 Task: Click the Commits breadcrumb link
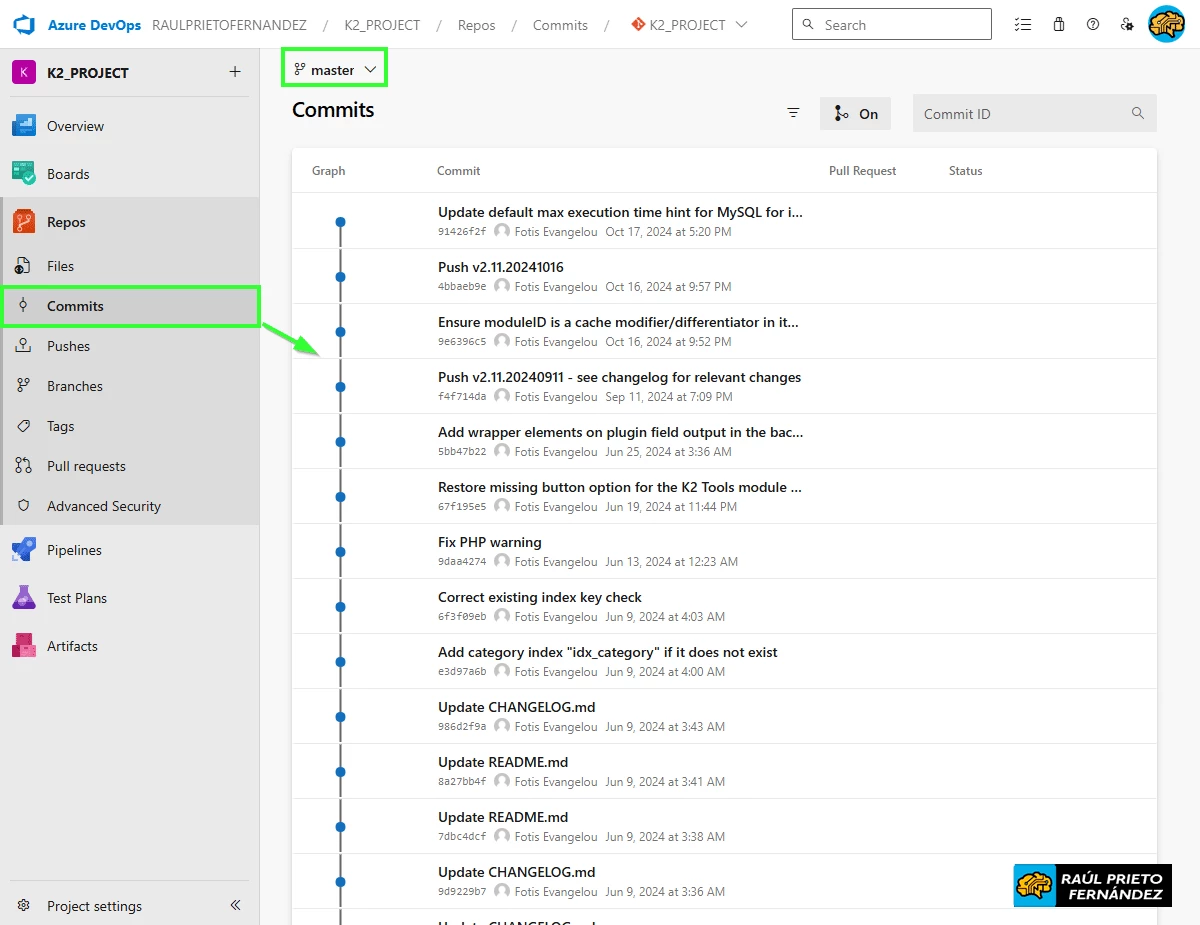coord(559,24)
